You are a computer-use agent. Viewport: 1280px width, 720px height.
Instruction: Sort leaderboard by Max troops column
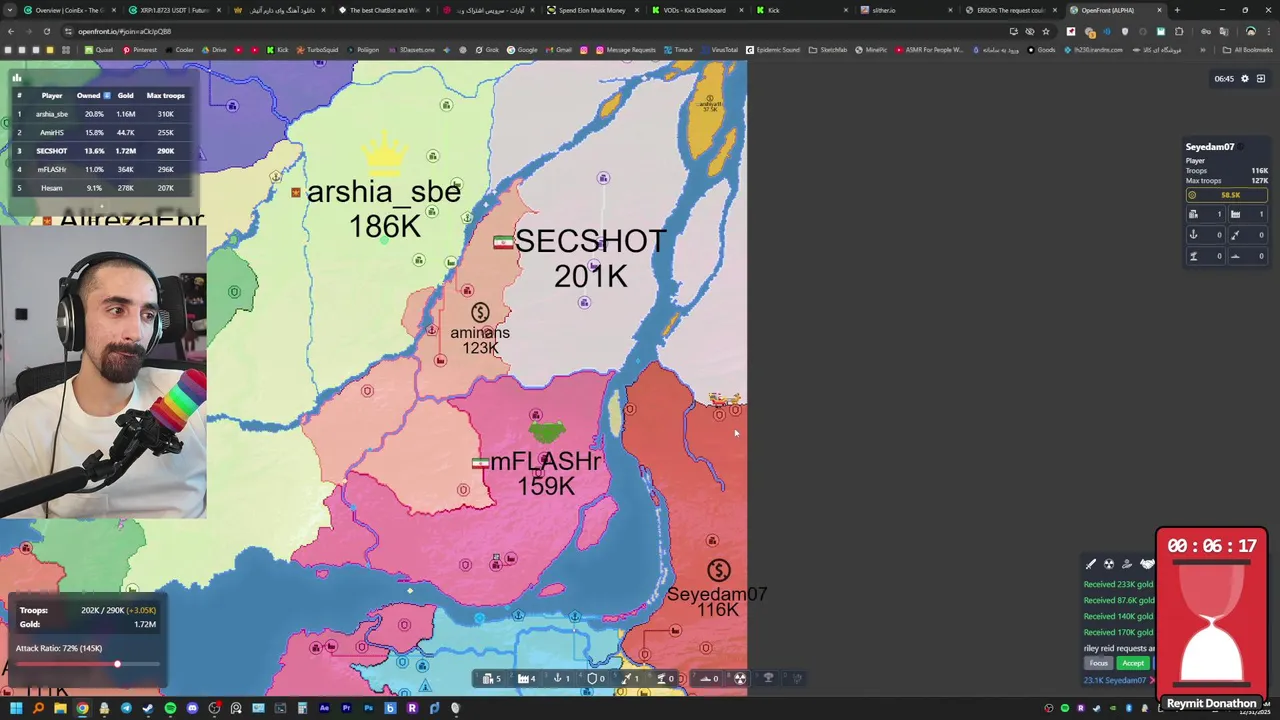coord(165,95)
